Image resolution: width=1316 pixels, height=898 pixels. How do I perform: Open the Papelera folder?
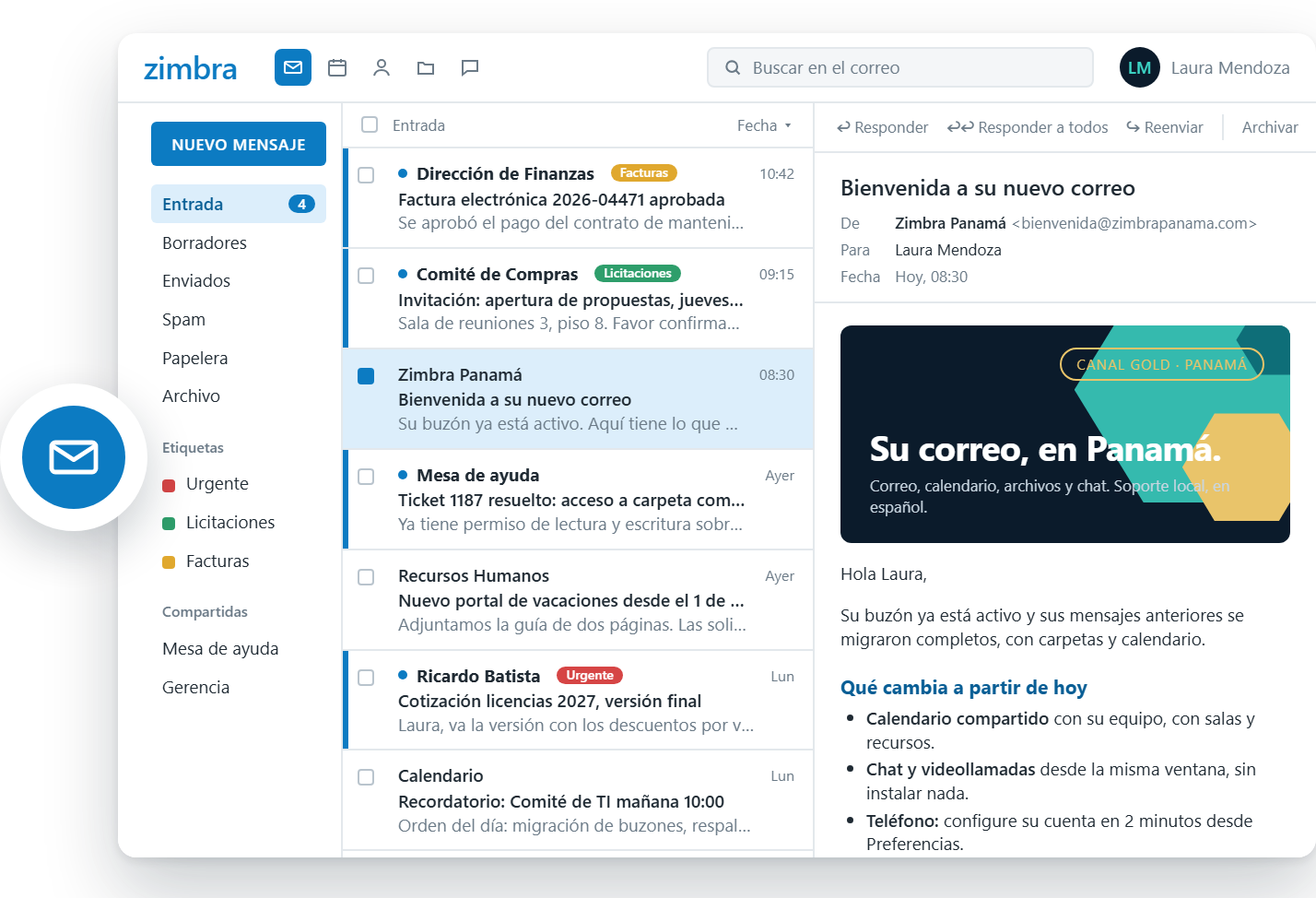coord(239,358)
